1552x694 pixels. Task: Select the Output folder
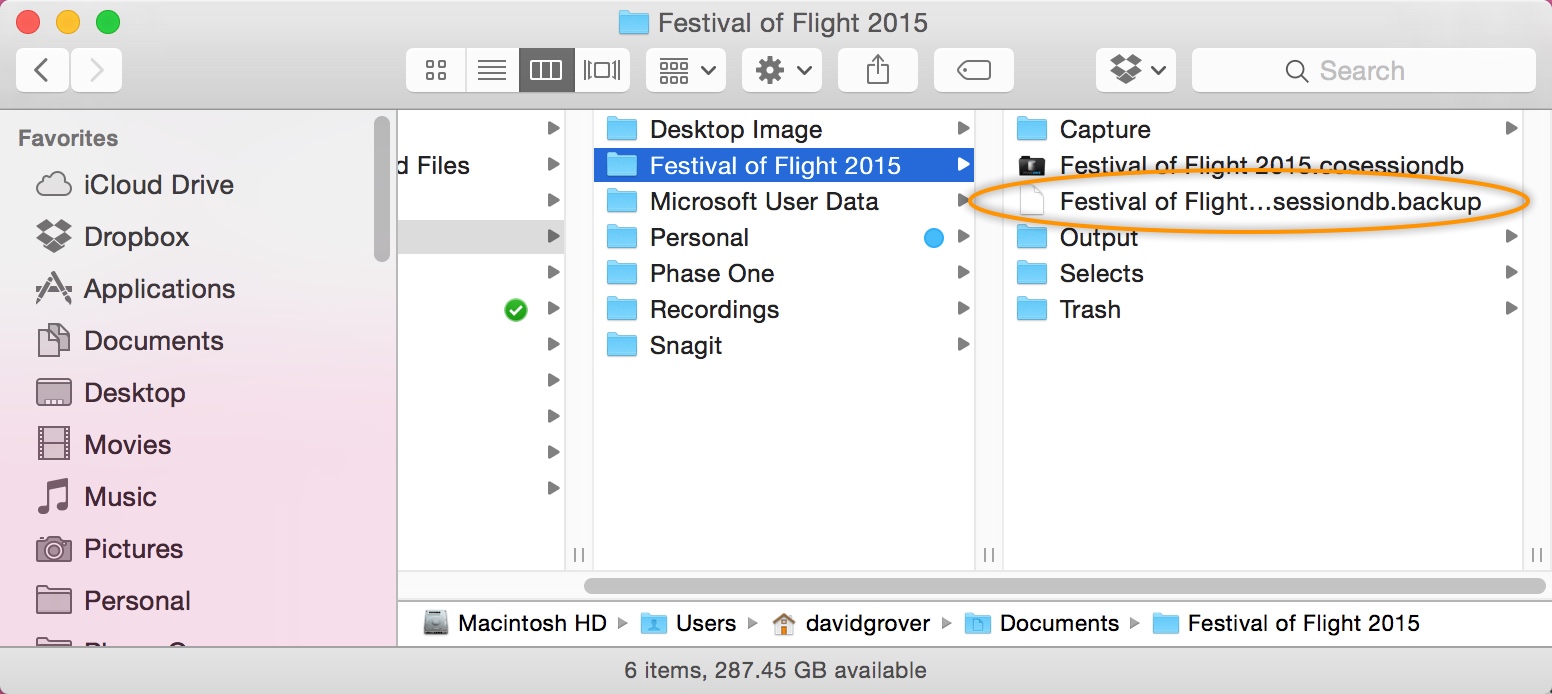[1263, 237]
